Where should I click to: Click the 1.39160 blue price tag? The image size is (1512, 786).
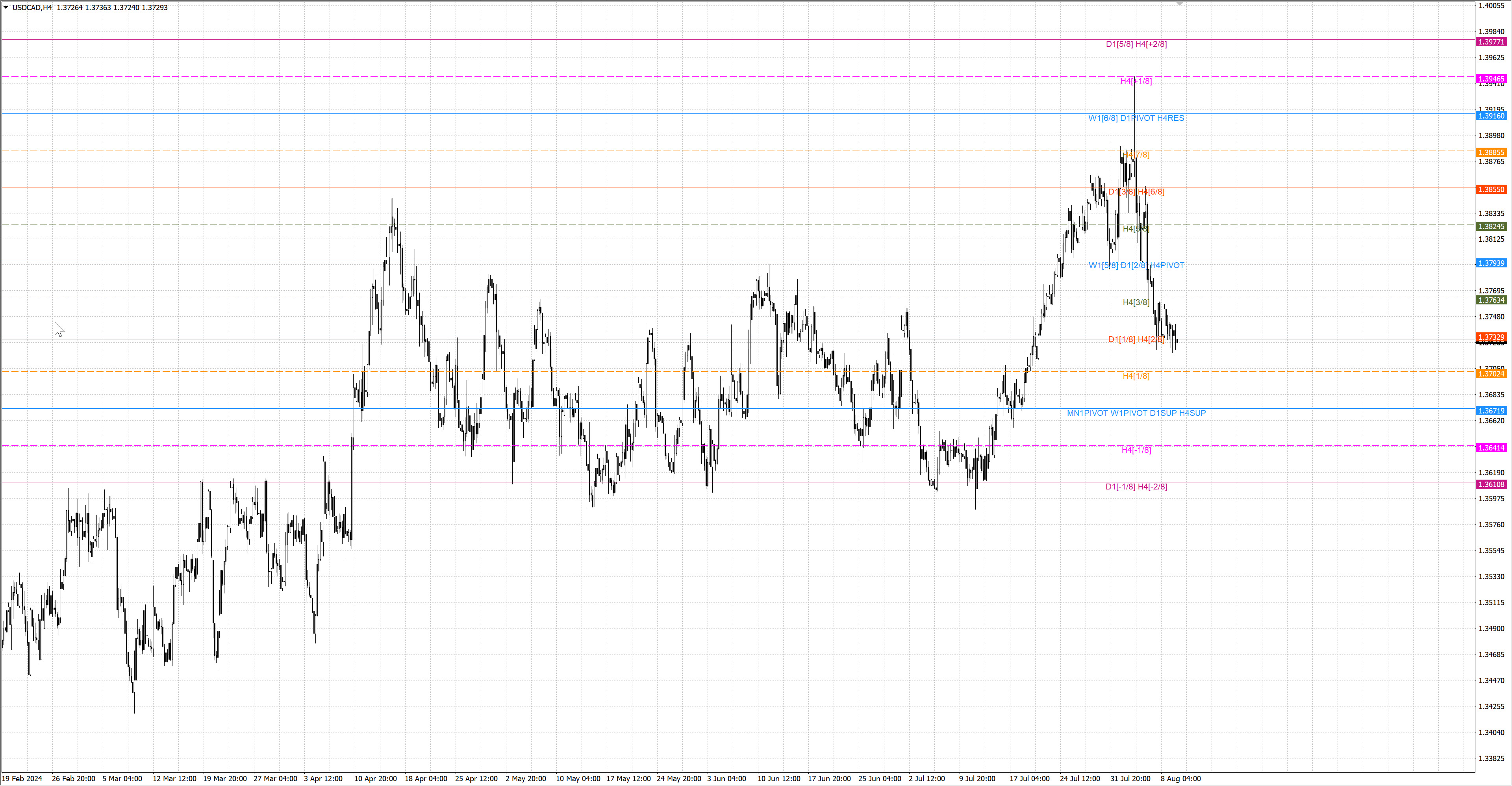pyautogui.click(x=1491, y=116)
